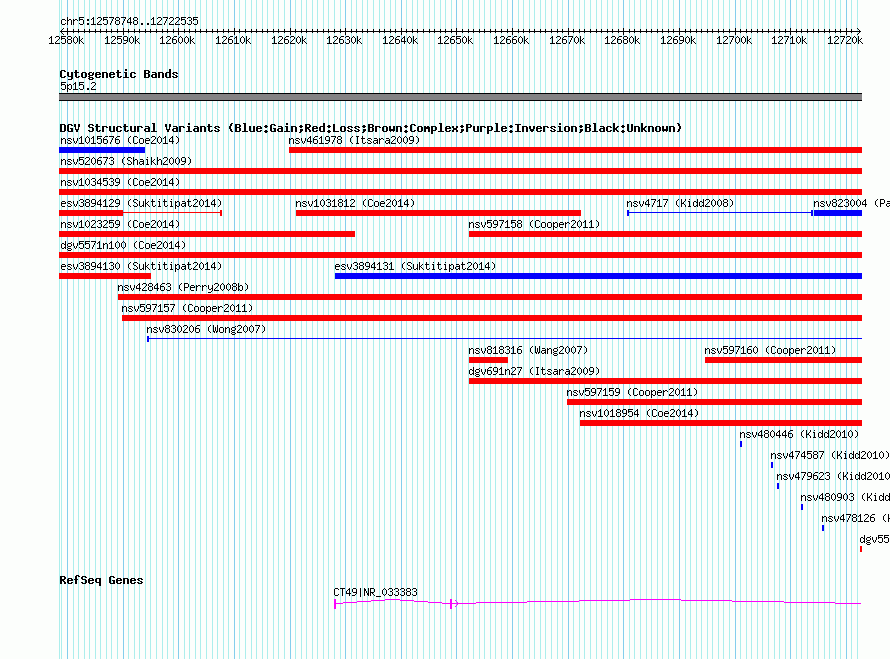
Task: Click the nsv520673 (Shaikh2009) label
Action: coord(126,161)
